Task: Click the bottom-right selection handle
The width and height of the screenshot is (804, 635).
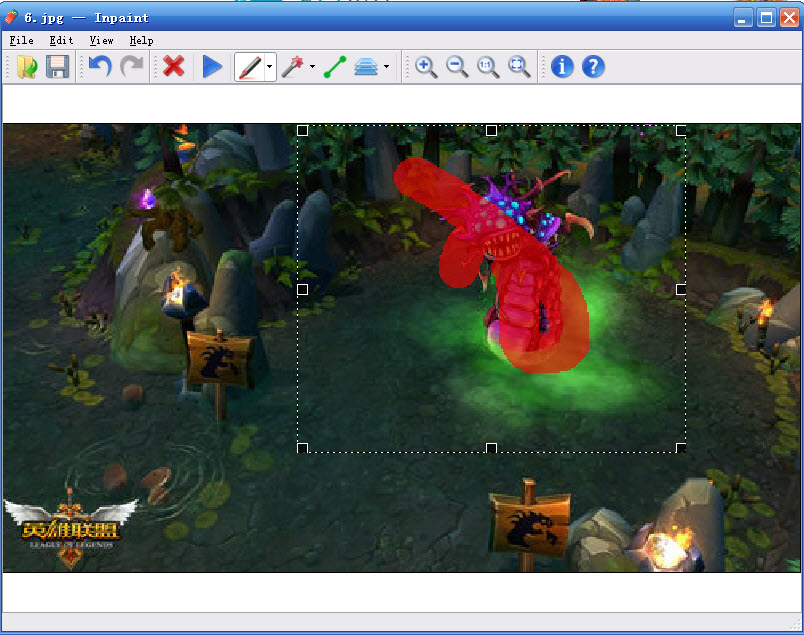Action: pos(681,448)
